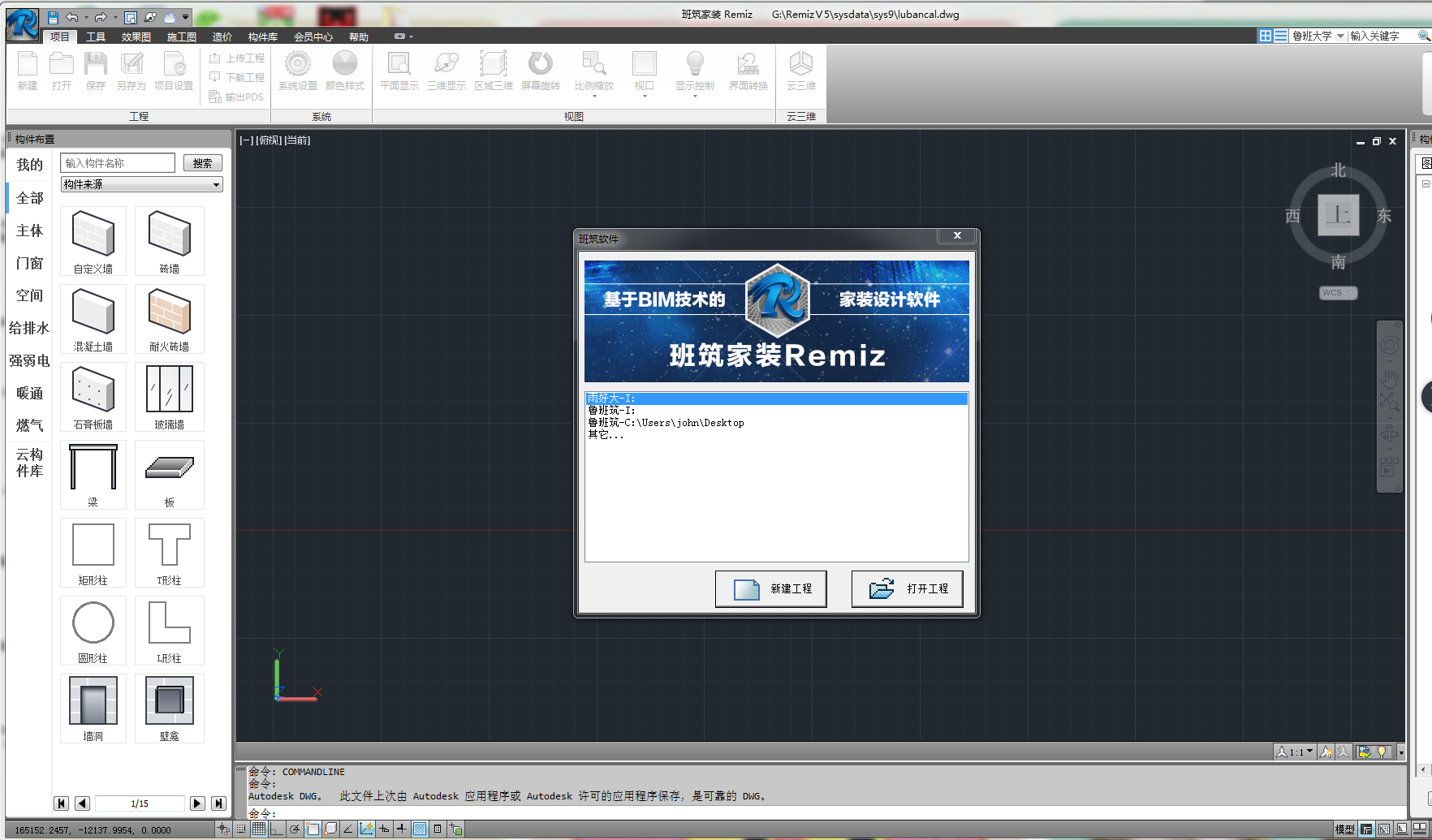1432x840 pixels.
Task: Click undo arrow in quick access toolbar
Action: click(72, 17)
